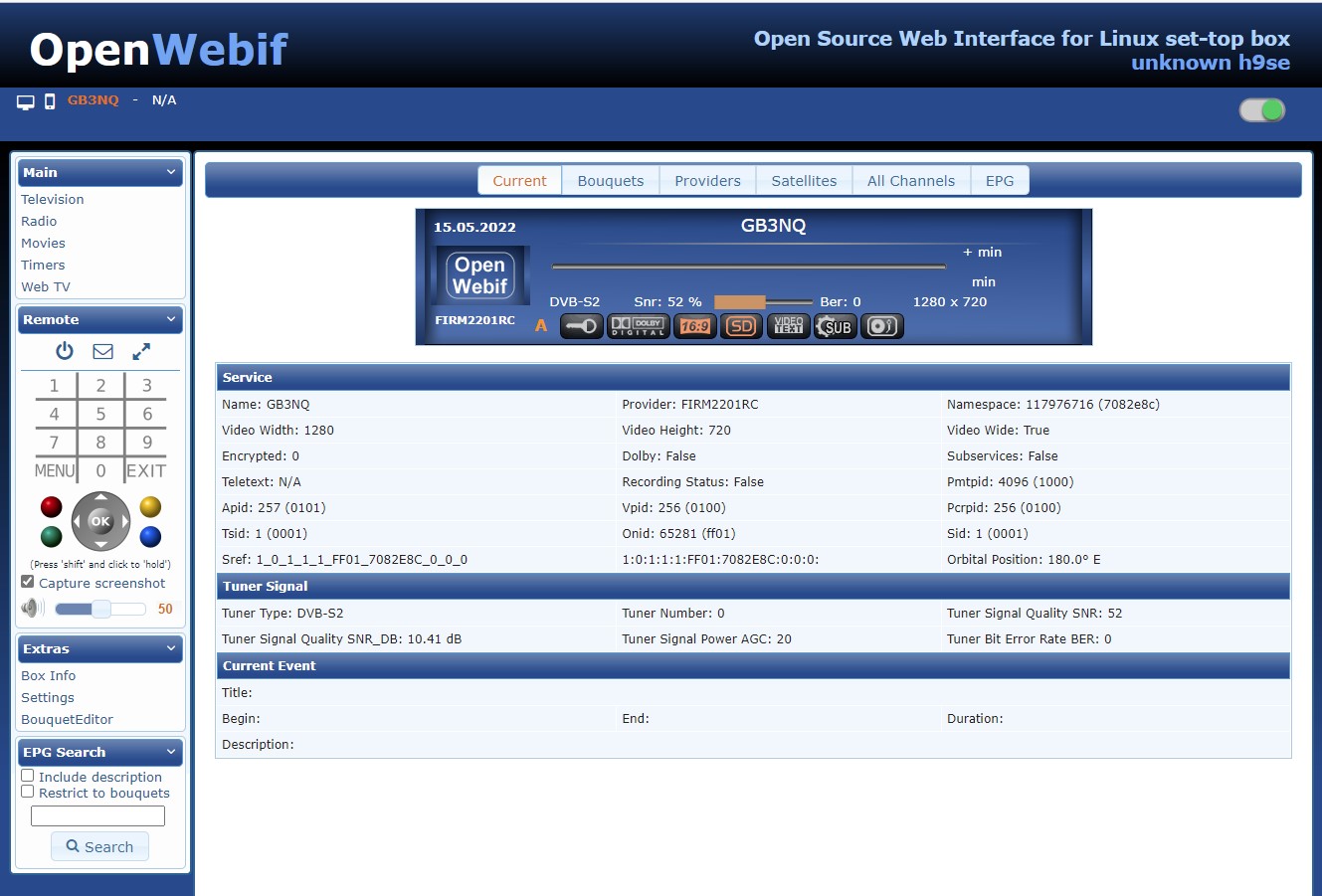Click remote number key 9
1322x896 pixels.
(x=147, y=443)
